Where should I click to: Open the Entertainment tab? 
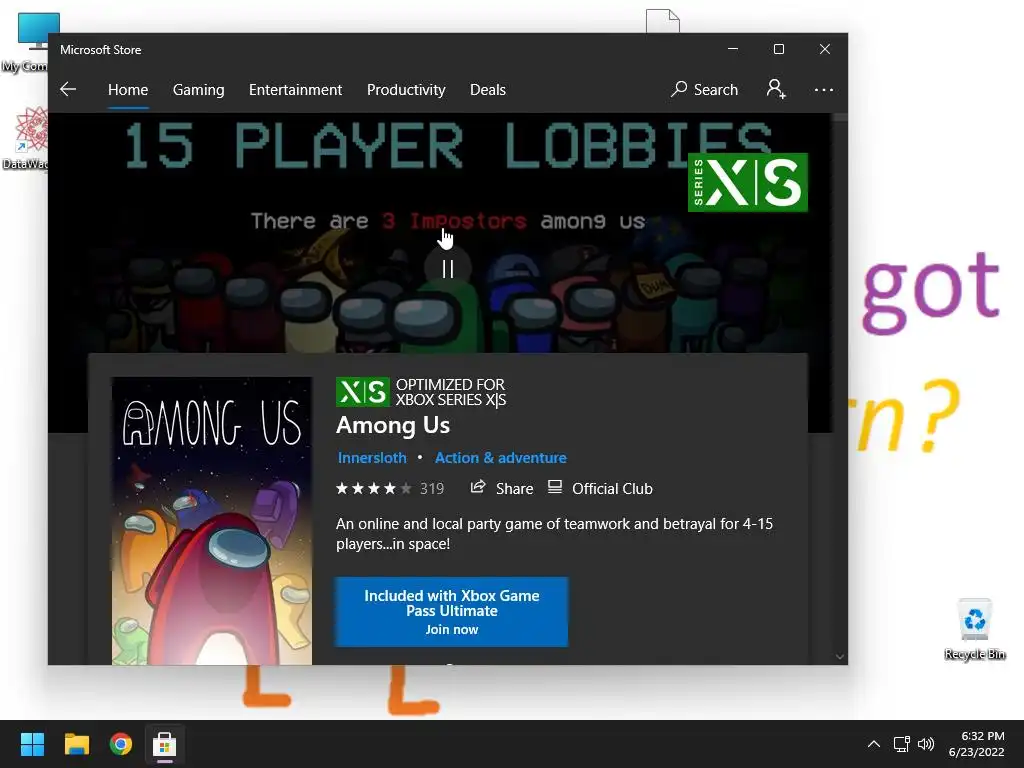(295, 89)
